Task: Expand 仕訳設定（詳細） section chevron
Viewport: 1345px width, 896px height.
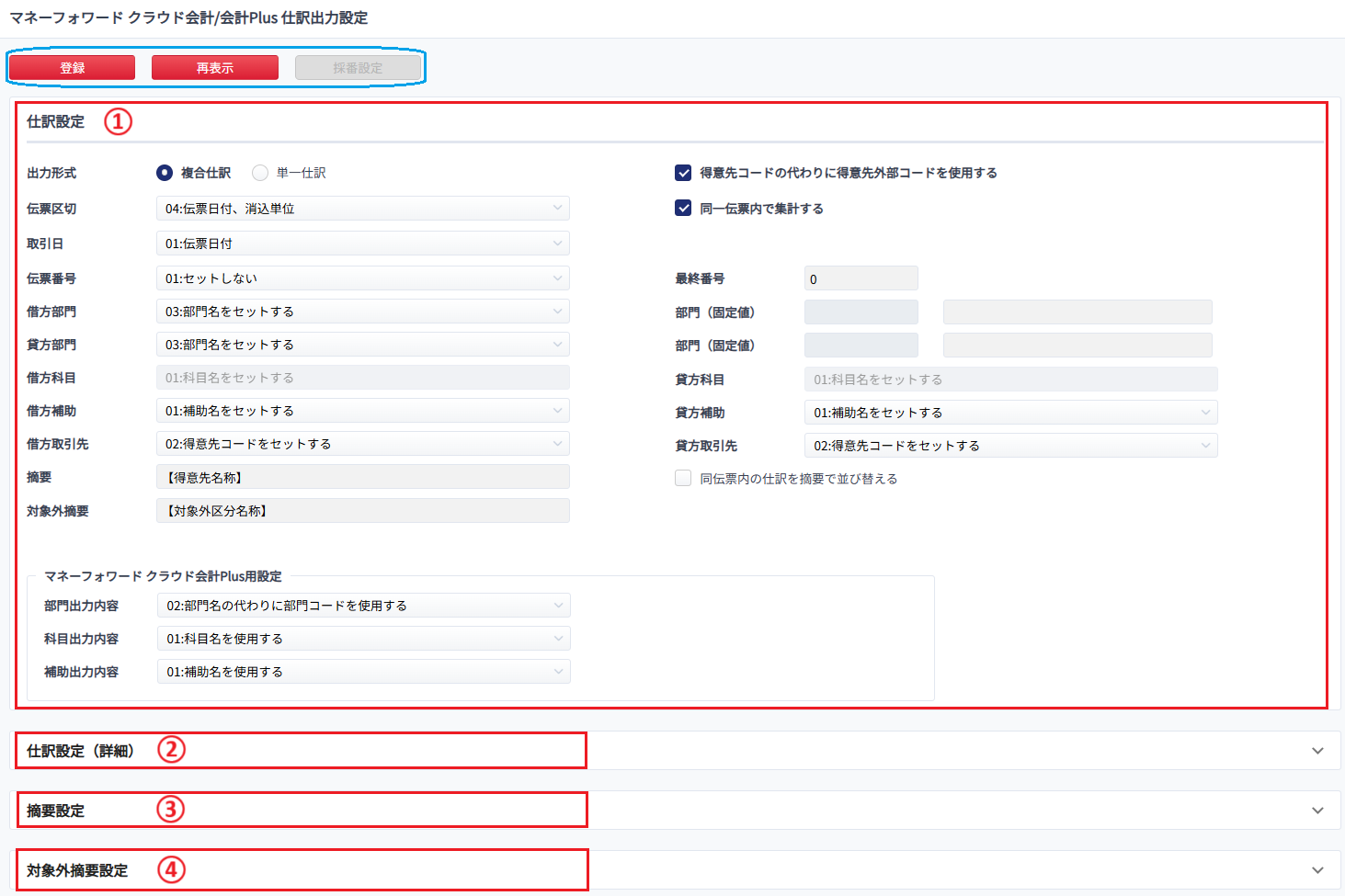Action: click(x=1317, y=751)
